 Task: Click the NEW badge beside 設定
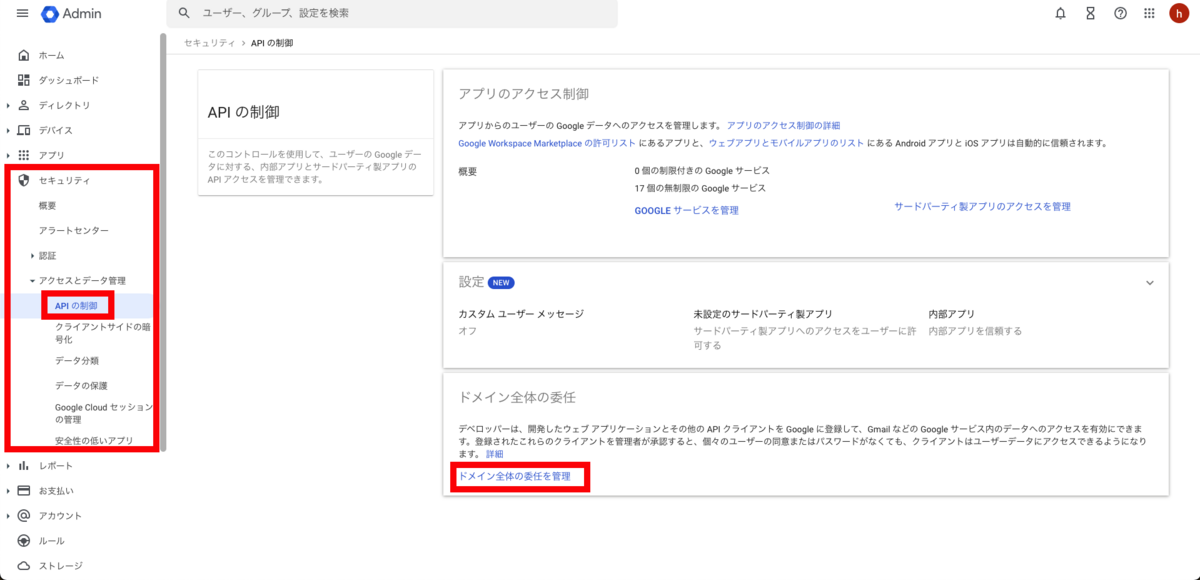(x=501, y=283)
